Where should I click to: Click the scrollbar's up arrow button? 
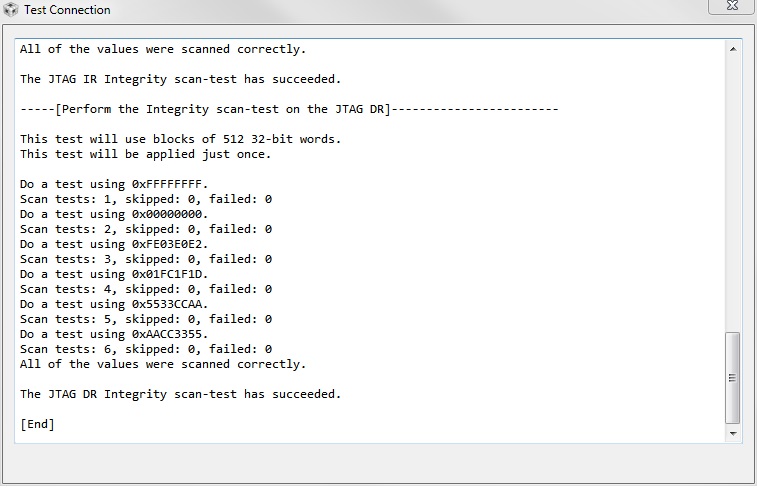[x=733, y=48]
